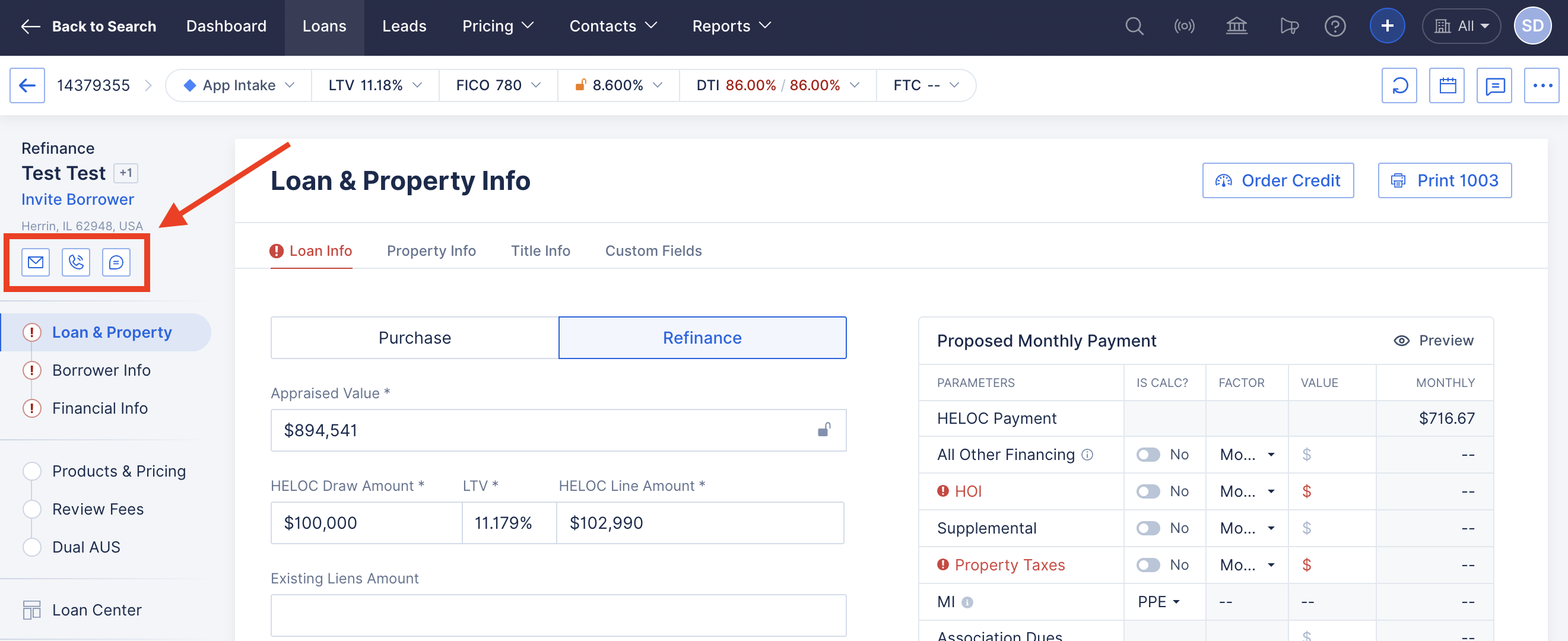This screenshot has height=641, width=1568.
Task: Switch to the Property Info tab
Action: click(x=431, y=251)
